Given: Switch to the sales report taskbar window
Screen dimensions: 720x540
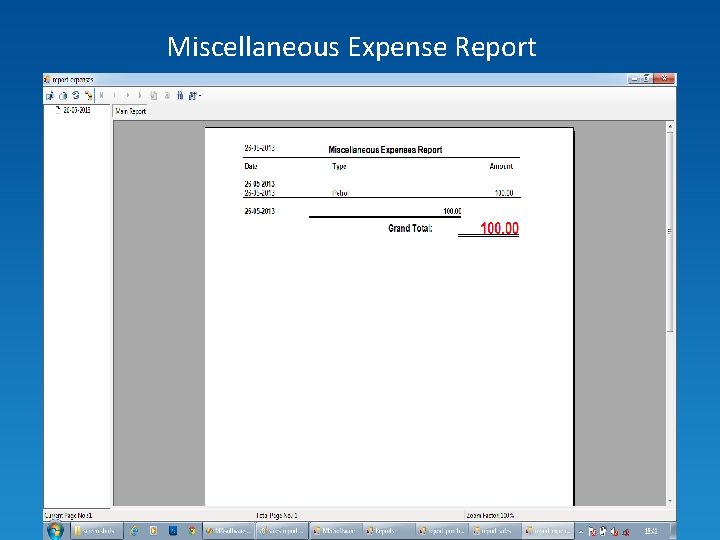Looking at the screenshot, I should pyautogui.click(x=282, y=531).
